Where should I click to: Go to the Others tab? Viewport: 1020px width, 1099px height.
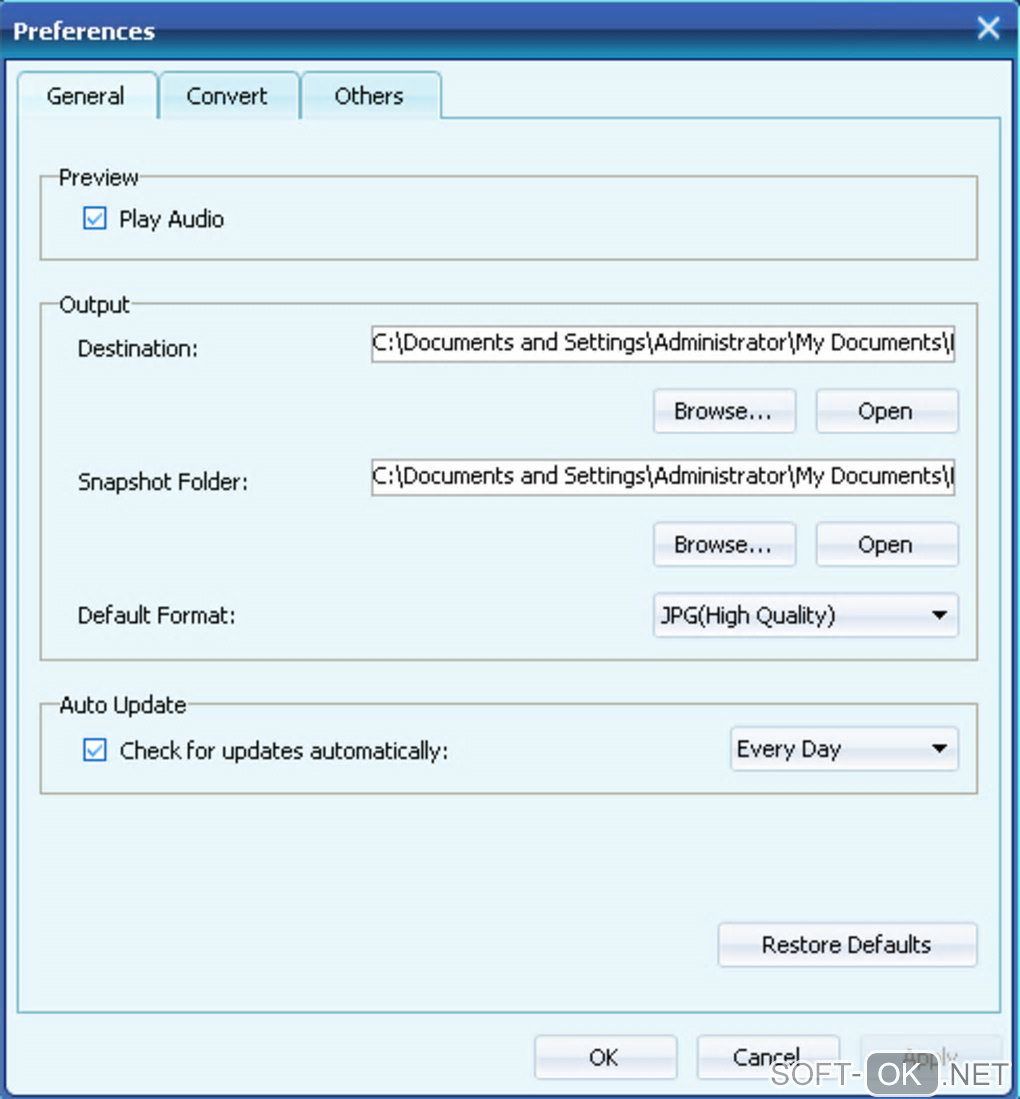point(369,97)
